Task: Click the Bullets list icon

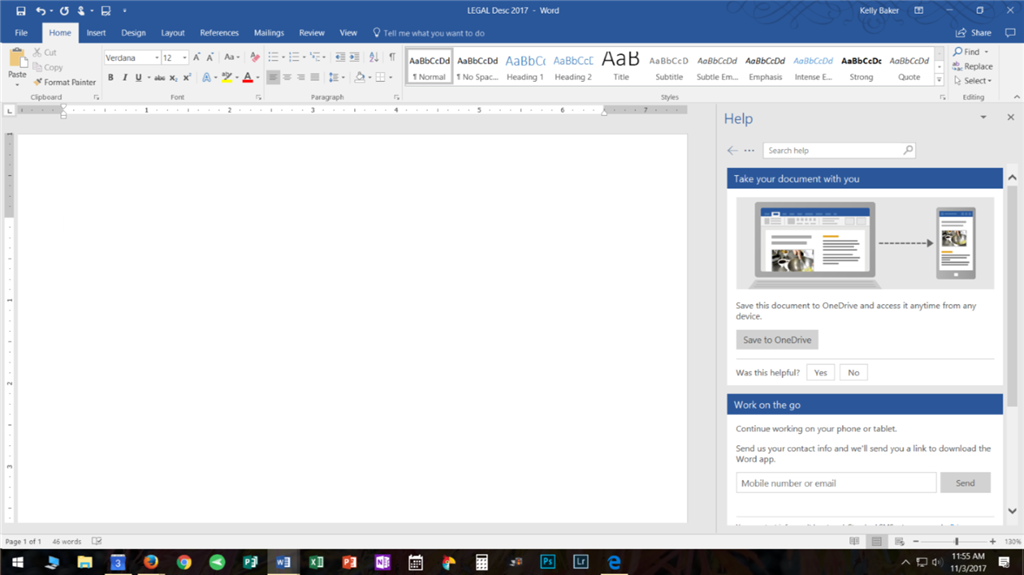Action: pos(273,58)
